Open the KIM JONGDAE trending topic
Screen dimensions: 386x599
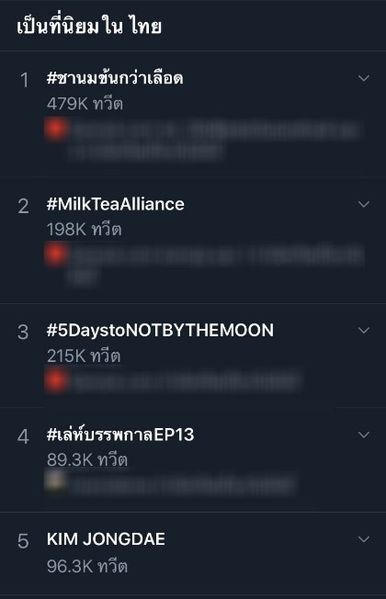tap(106, 539)
